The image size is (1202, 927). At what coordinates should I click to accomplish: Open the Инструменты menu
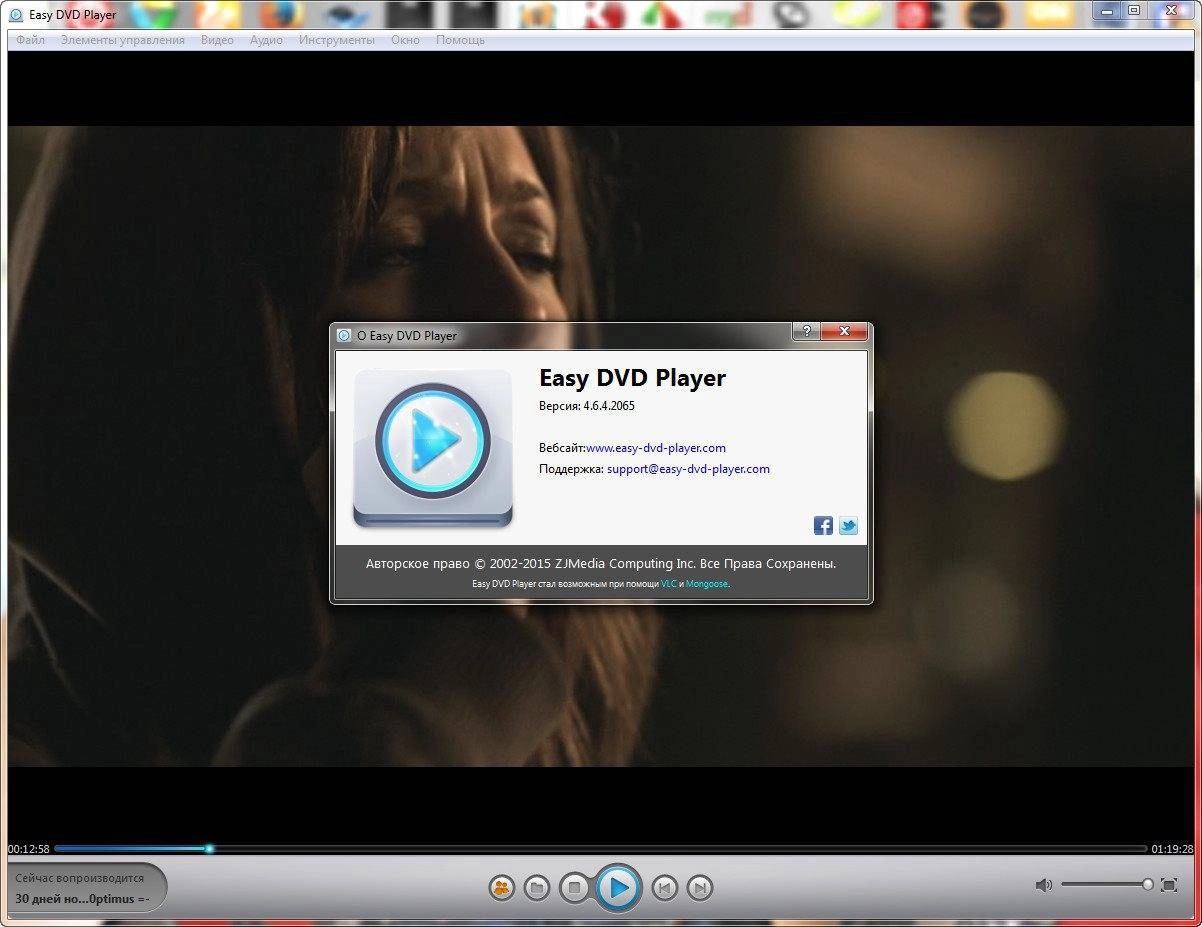(x=337, y=40)
